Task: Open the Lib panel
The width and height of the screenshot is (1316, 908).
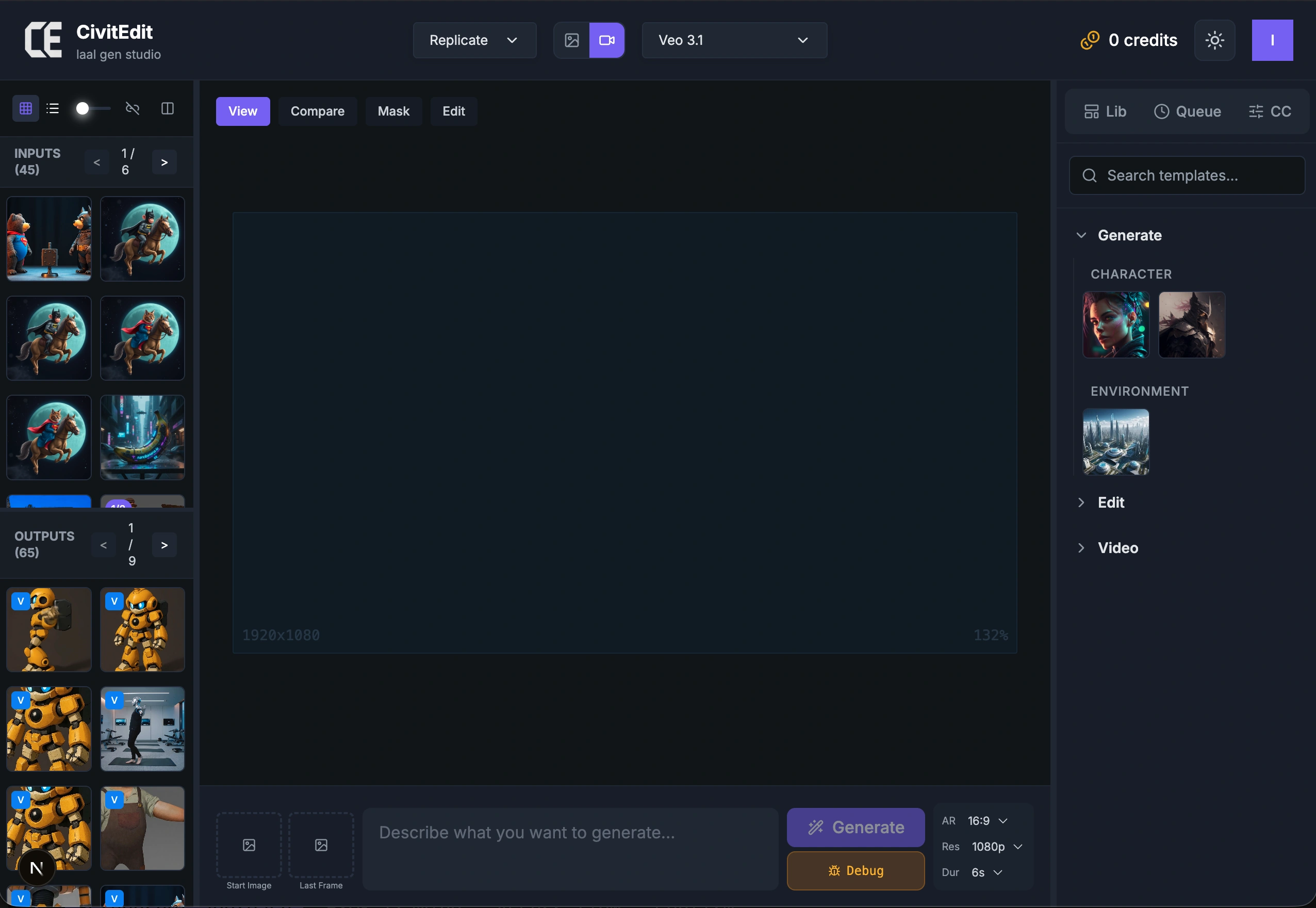Action: pos(1106,111)
